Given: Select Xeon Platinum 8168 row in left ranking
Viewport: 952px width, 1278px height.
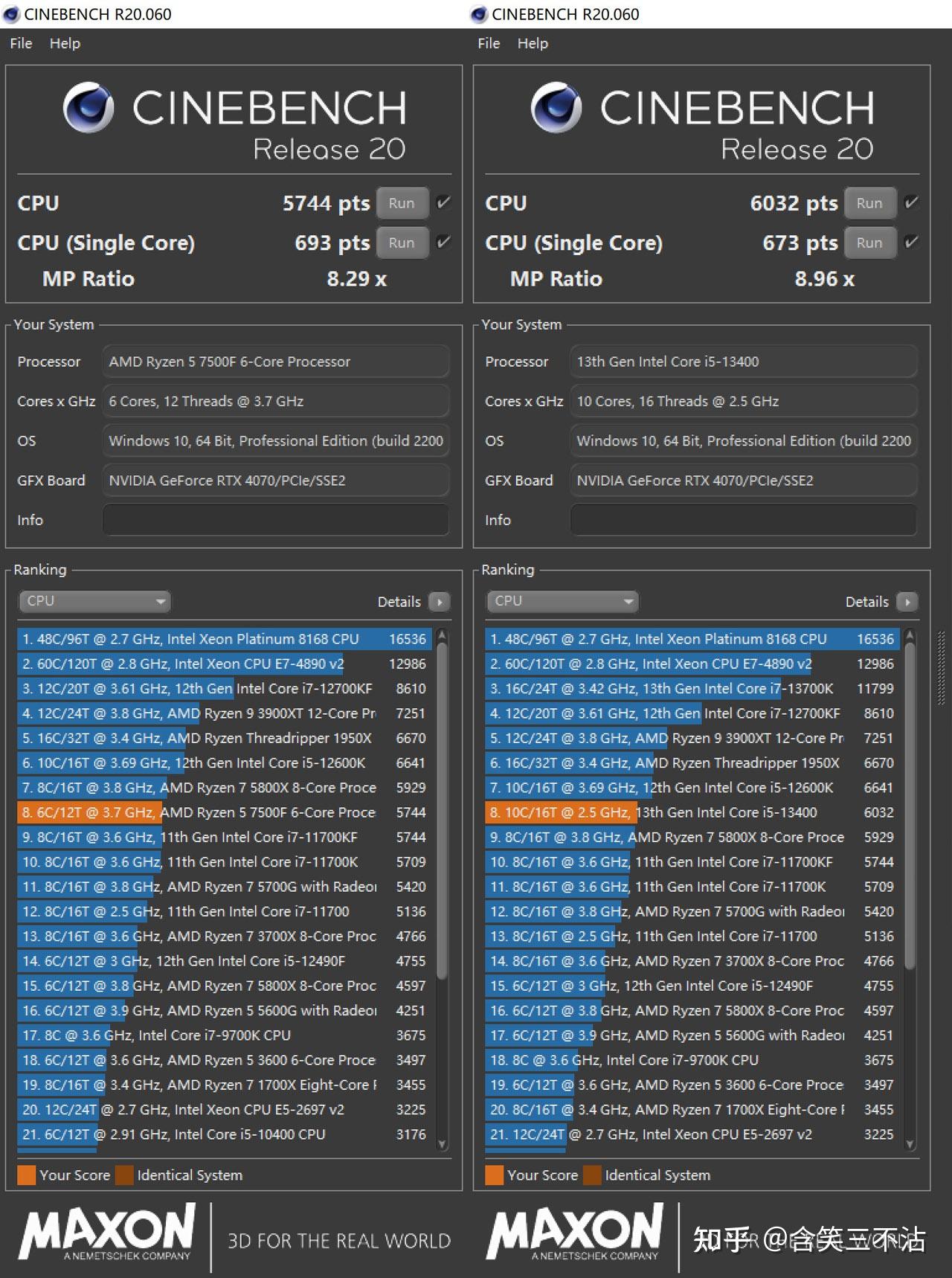Looking at the screenshot, I should [x=224, y=639].
